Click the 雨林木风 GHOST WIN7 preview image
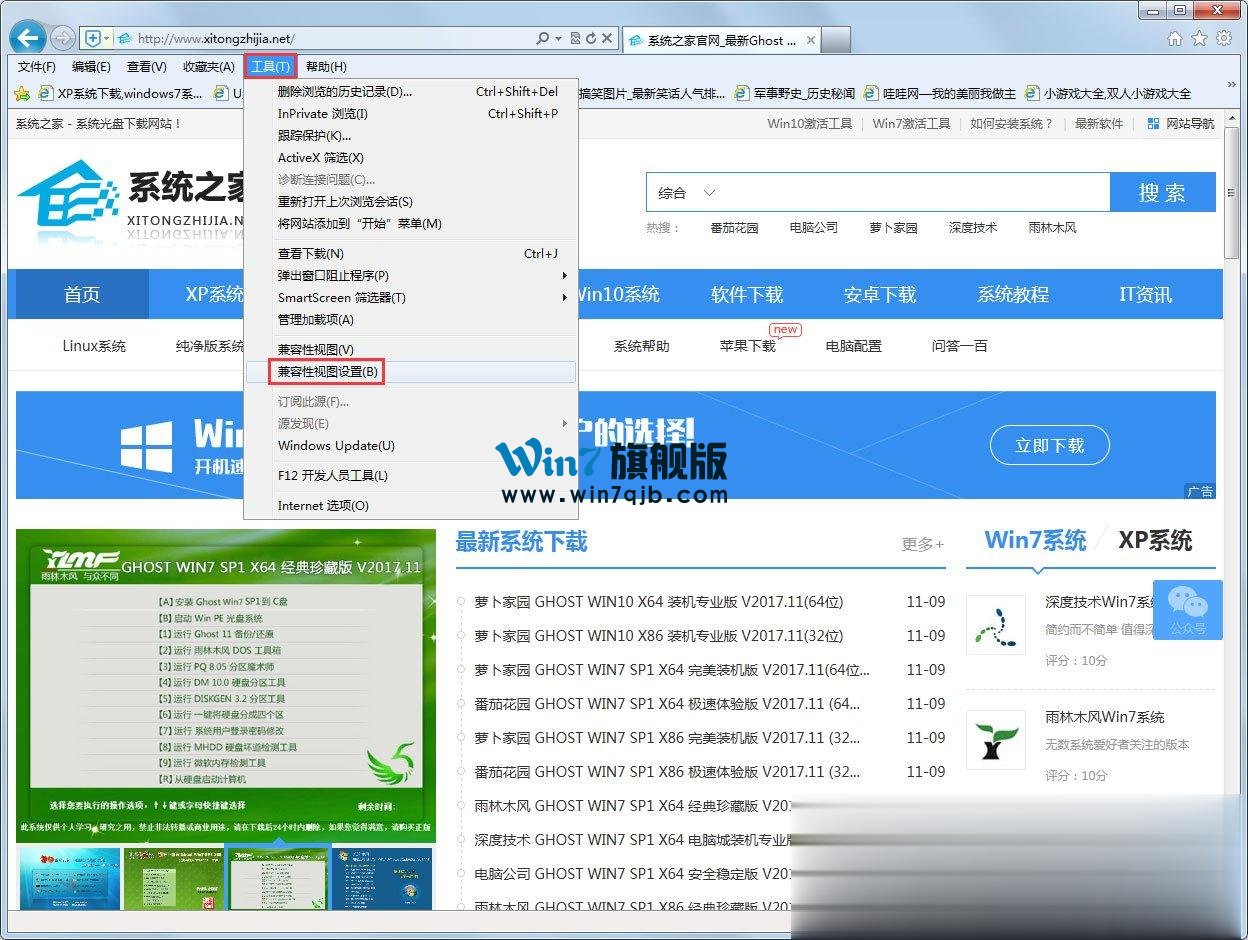The height and width of the screenshot is (940, 1248). tap(226, 687)
